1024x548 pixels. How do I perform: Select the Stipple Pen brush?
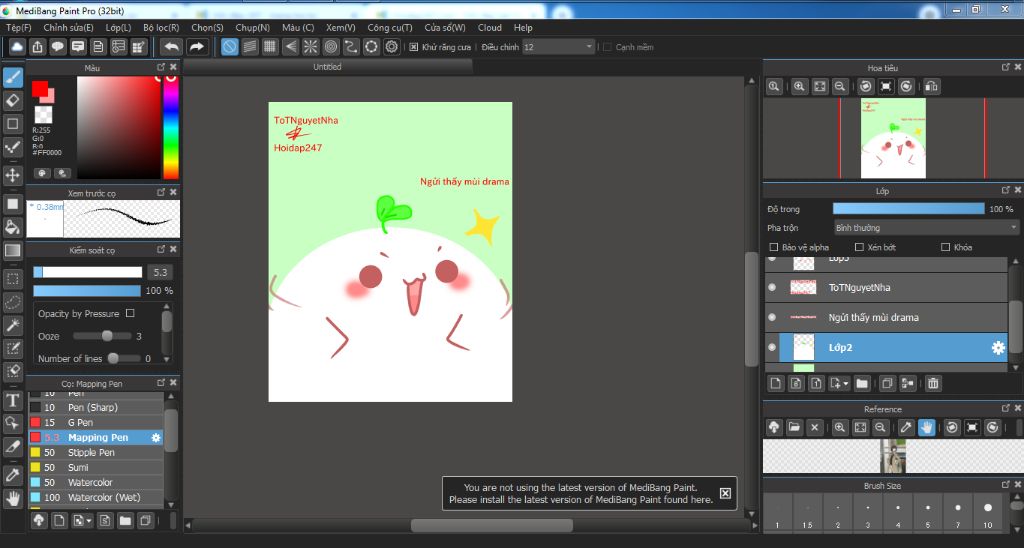click(95, 453)
